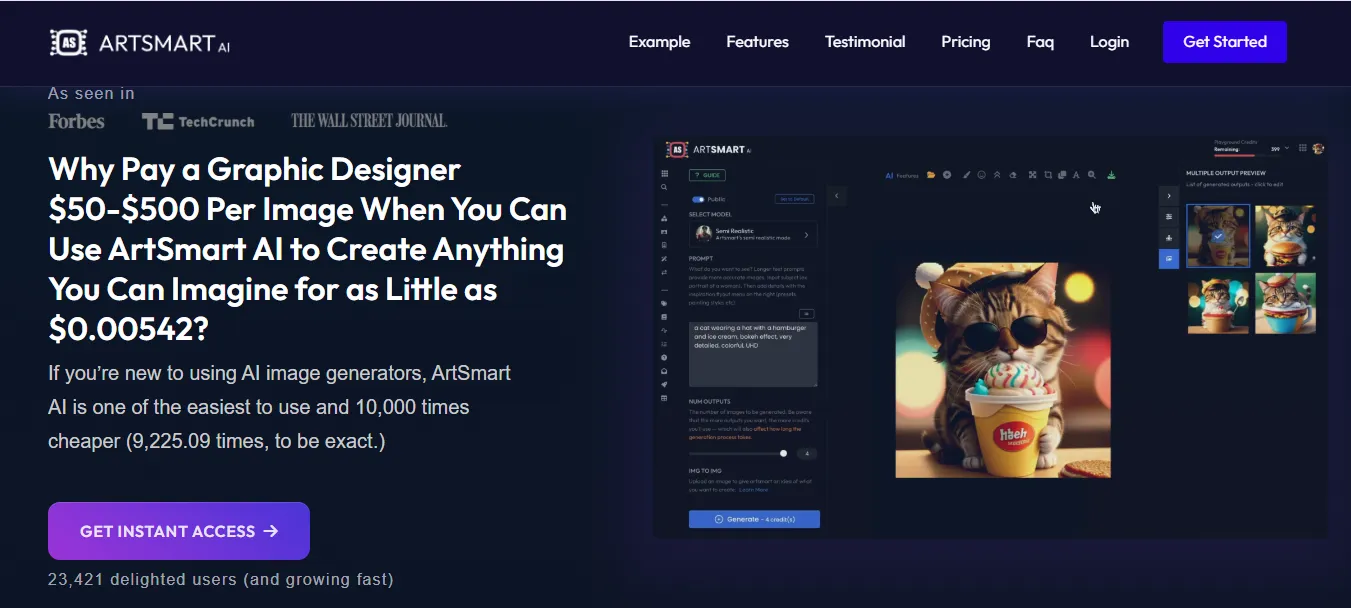Select the text letter A icon

[1076, 175]
